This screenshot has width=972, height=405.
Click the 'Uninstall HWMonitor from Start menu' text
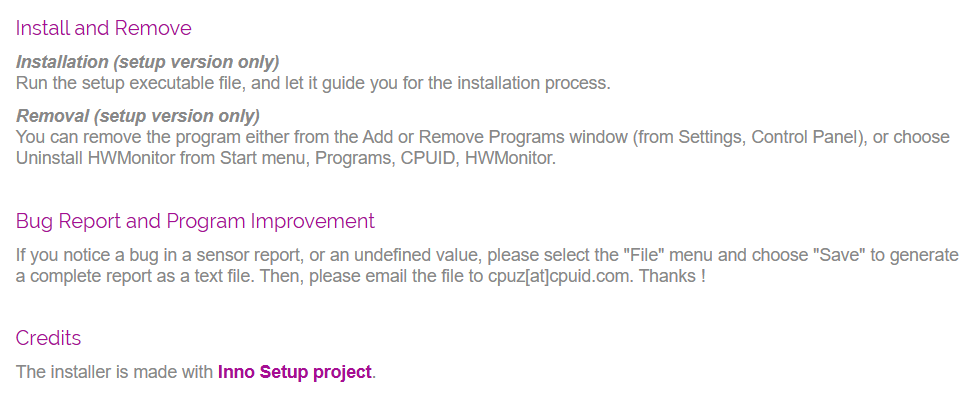162,158
